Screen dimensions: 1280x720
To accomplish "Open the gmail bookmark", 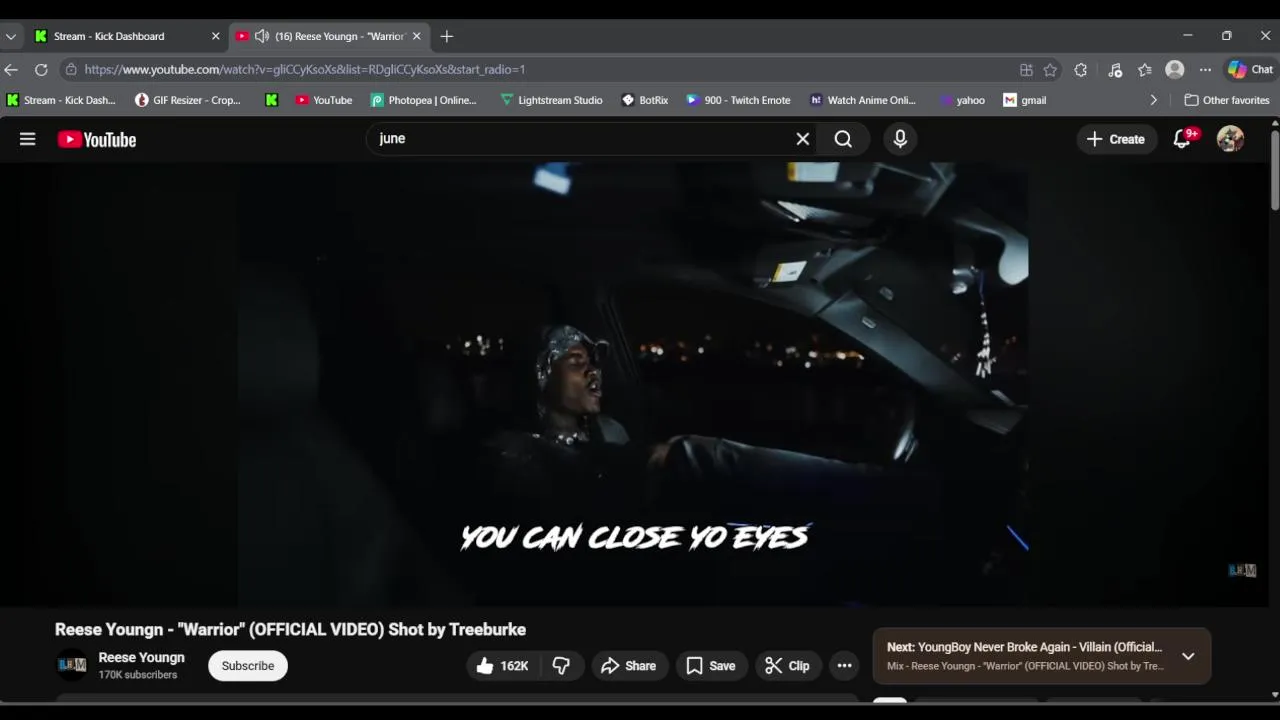I will [x=1025, y=100].
